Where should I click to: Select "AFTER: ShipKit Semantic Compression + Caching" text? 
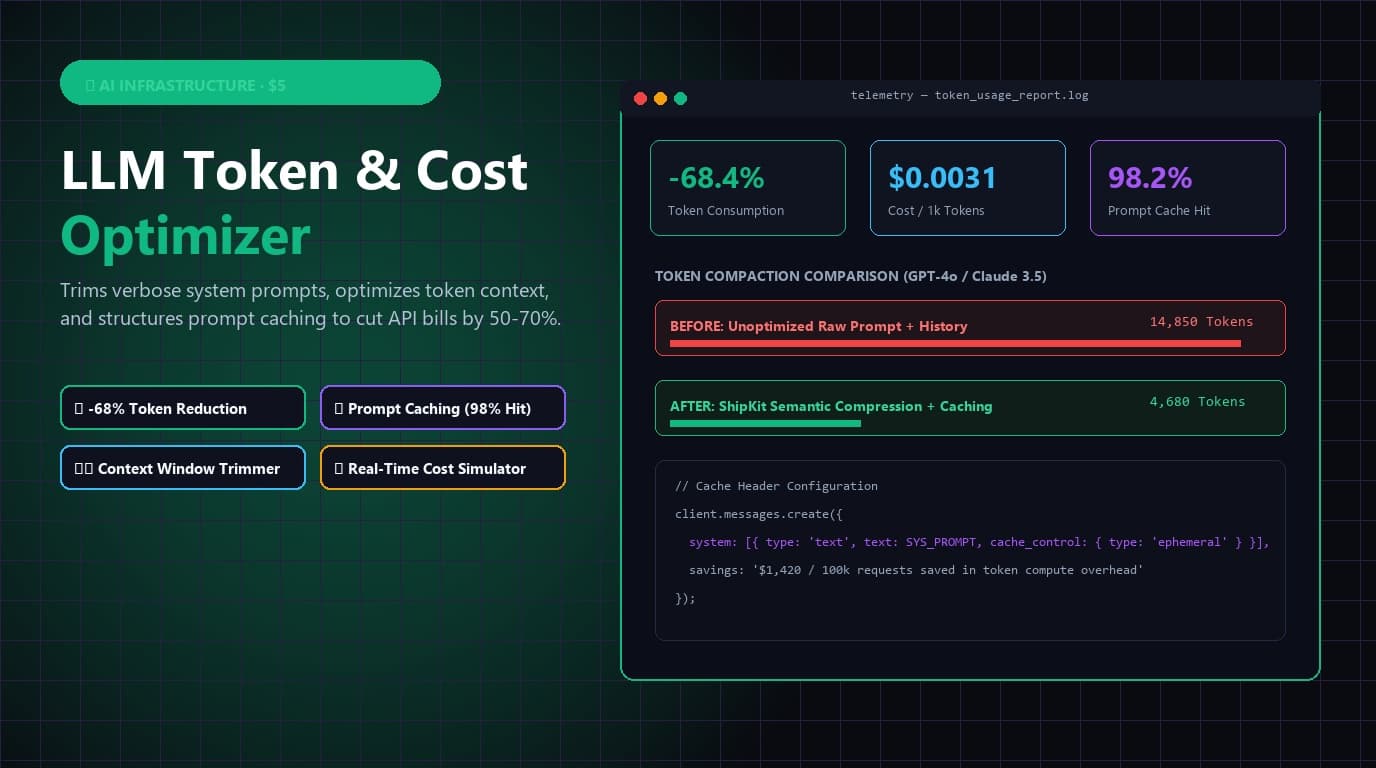click(831, 406)
